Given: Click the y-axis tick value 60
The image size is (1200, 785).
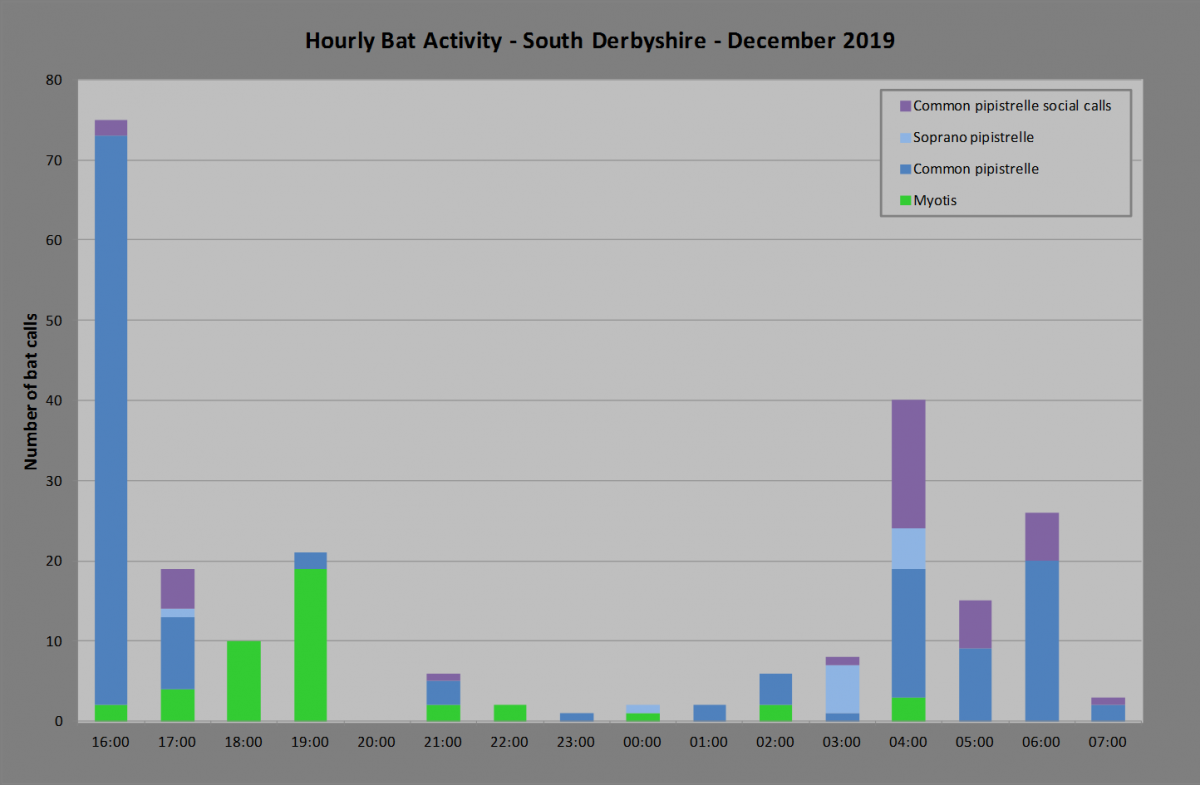Looking at the screenshot, I should click(56, 240).
